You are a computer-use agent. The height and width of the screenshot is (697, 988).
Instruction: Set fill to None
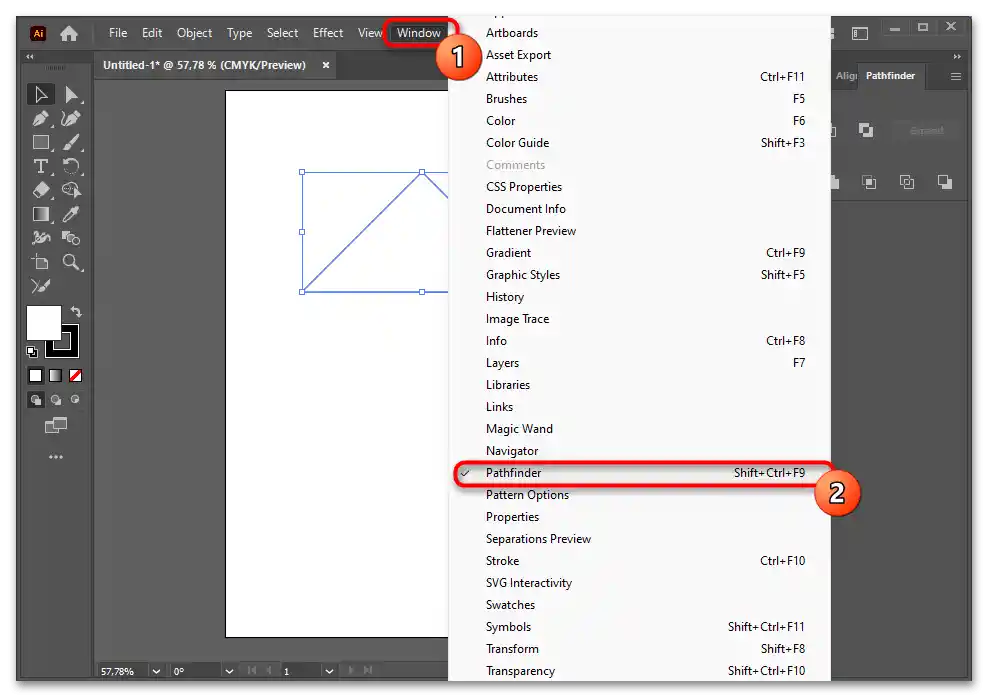[76, 376]
